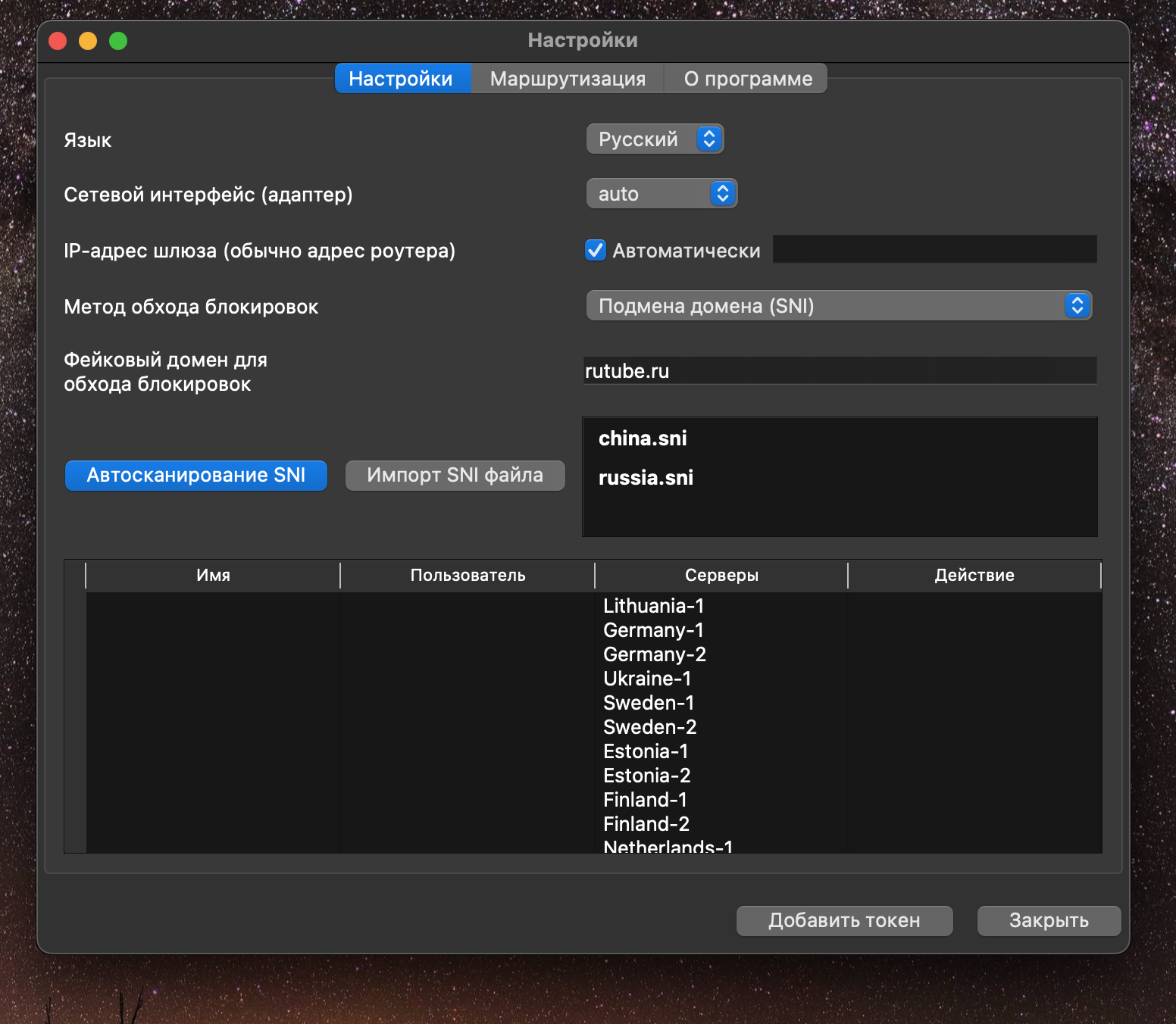Click the Импорт SNI файла button
1176x1024 pixels.
(455, 476)
